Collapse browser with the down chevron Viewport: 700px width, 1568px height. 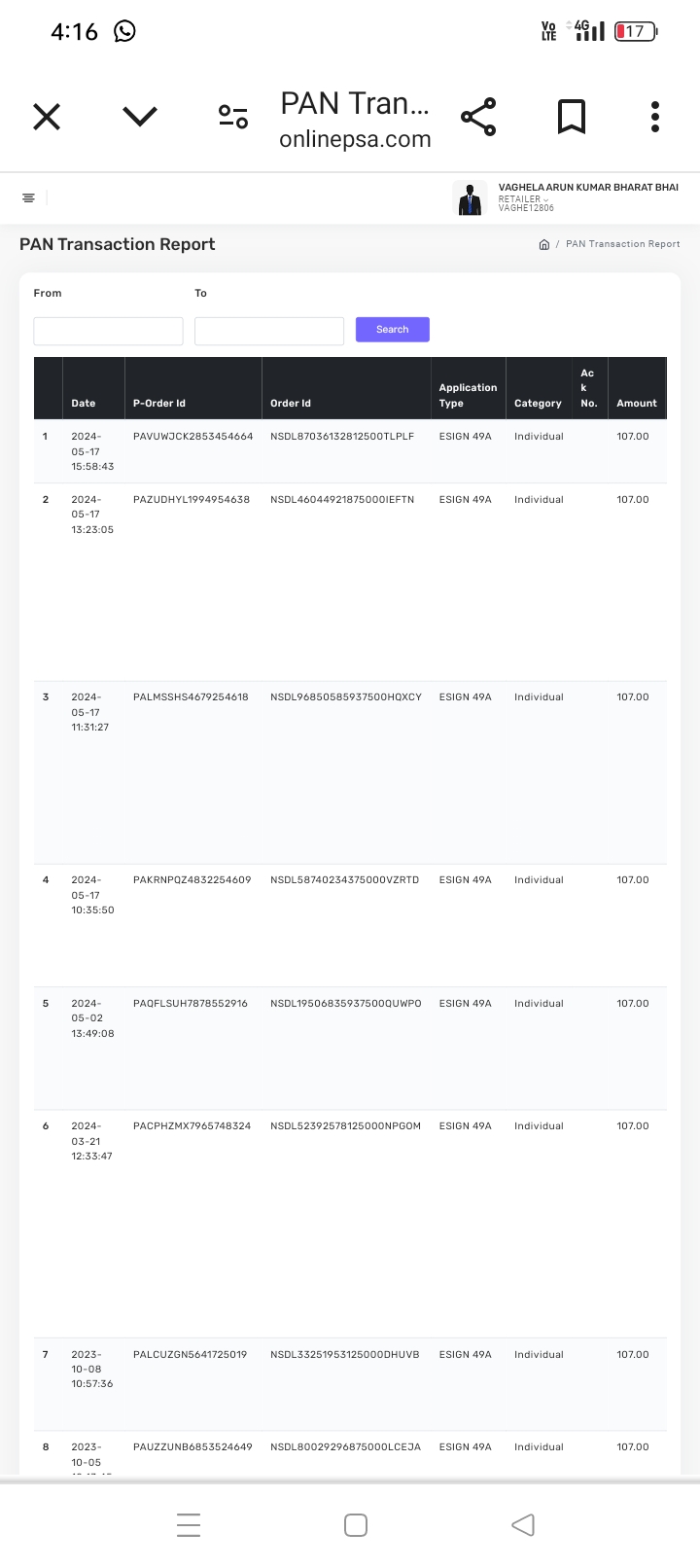point(140,118)
